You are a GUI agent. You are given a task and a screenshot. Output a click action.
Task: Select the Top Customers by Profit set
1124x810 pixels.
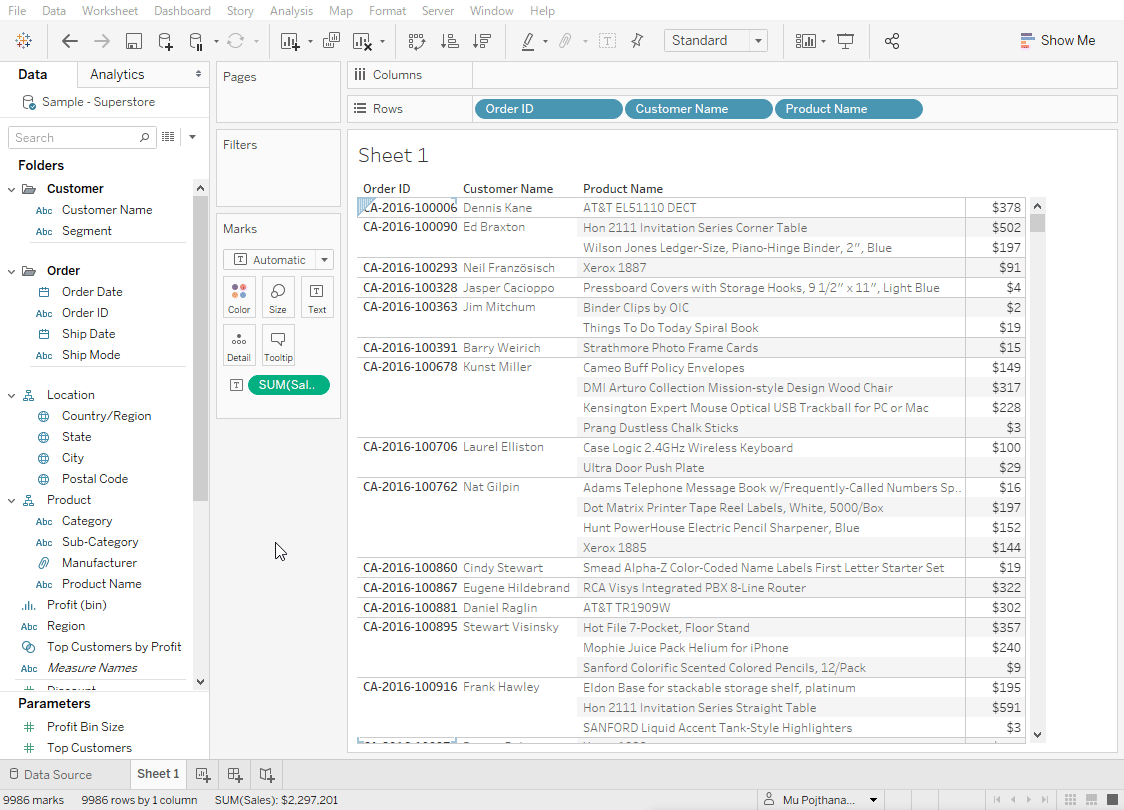pos(114,647)
